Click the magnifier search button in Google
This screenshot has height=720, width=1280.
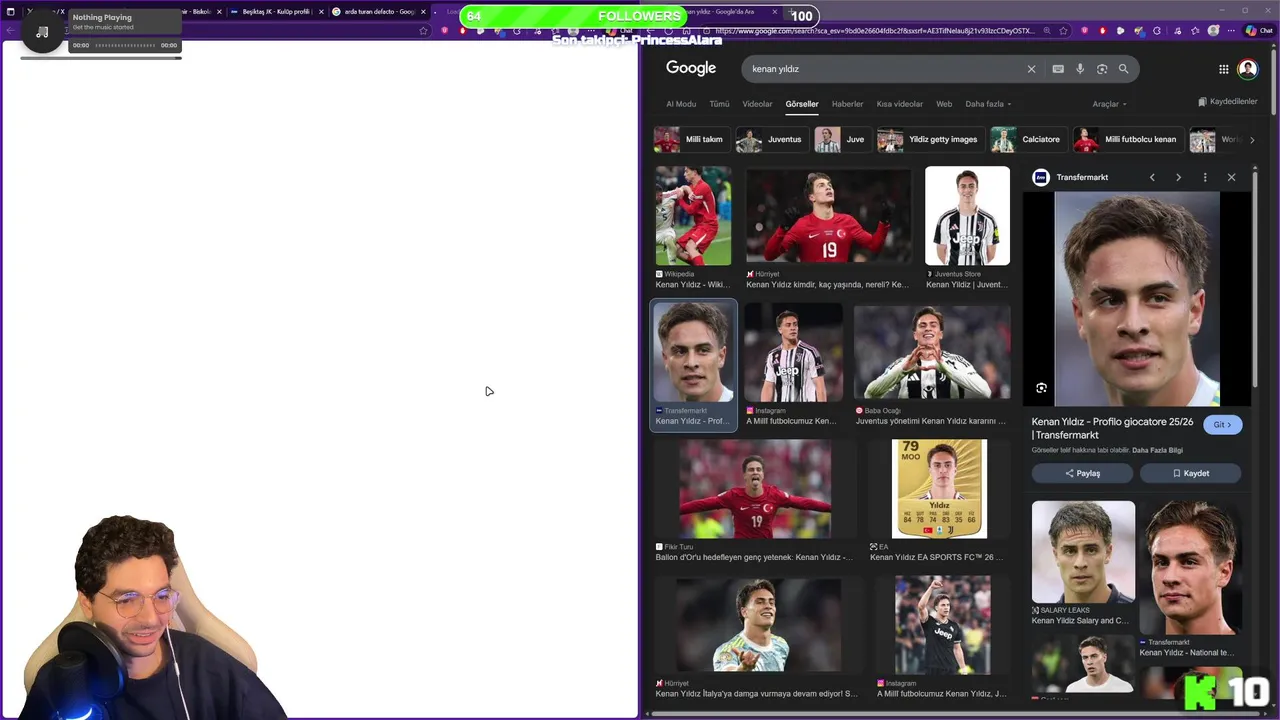click(1123, 69)
